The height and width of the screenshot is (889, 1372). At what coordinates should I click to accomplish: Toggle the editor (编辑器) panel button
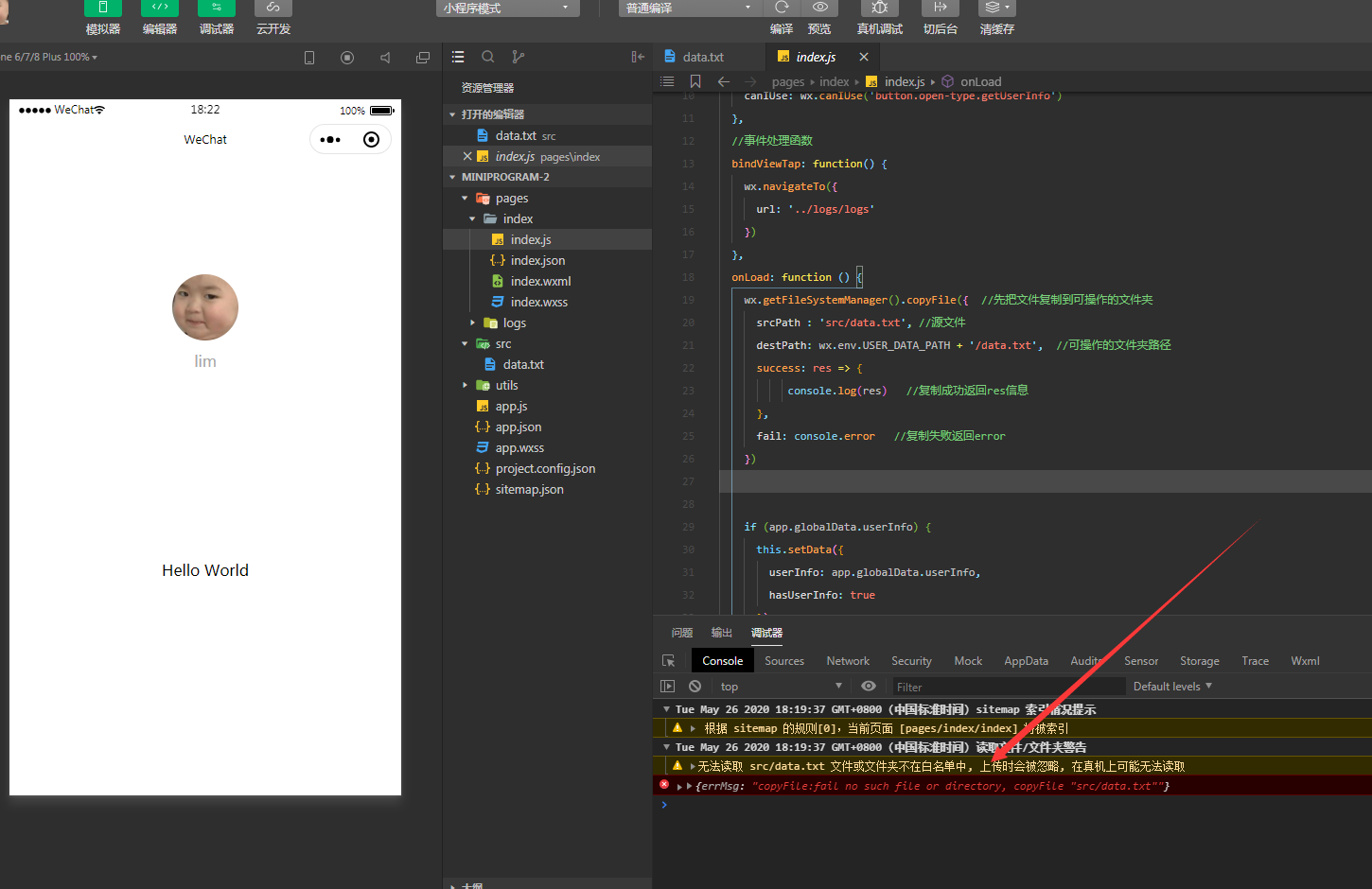[x=160, y=9]
